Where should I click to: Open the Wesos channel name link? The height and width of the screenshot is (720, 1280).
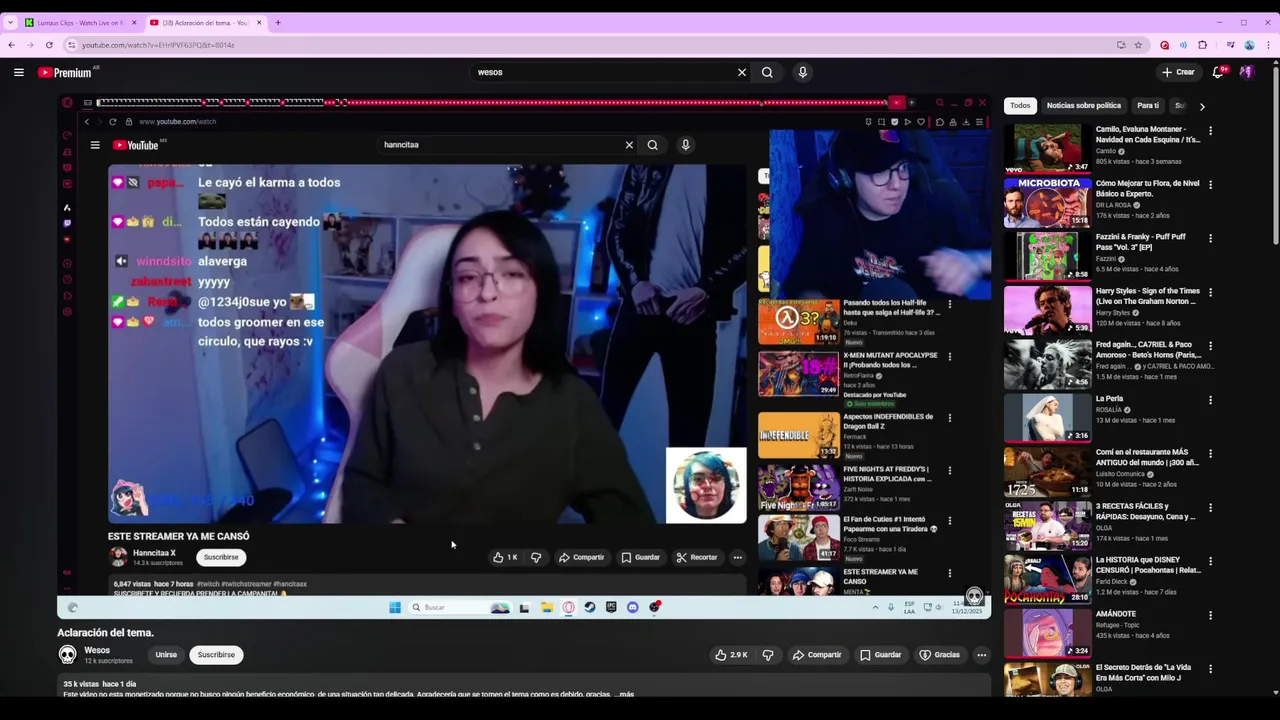pyautogui.click(x=97, y=650)
